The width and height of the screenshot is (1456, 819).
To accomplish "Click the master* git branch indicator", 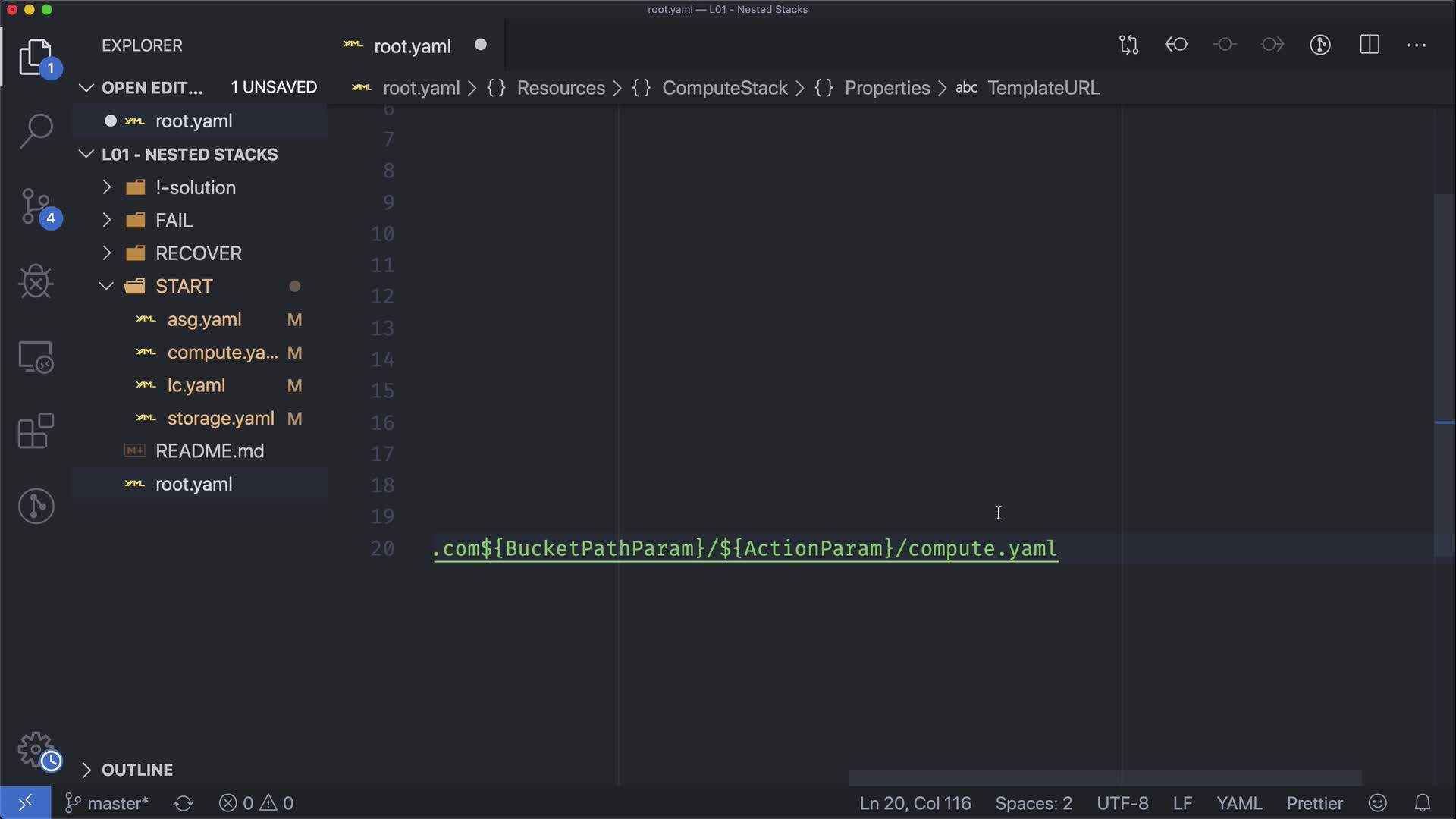I will (108, 803).
